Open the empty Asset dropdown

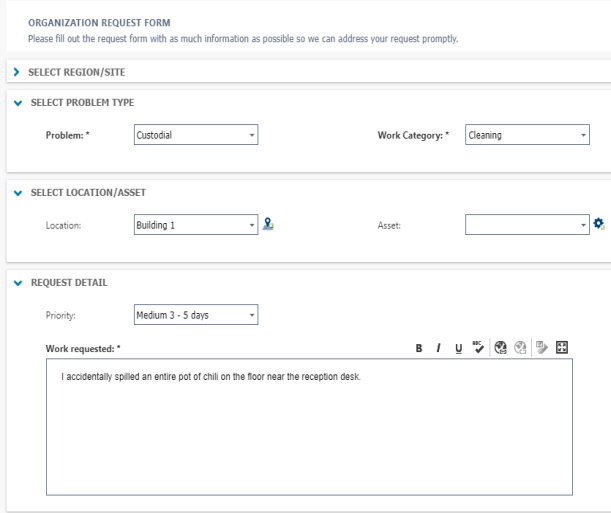click(x=527, y=225)
